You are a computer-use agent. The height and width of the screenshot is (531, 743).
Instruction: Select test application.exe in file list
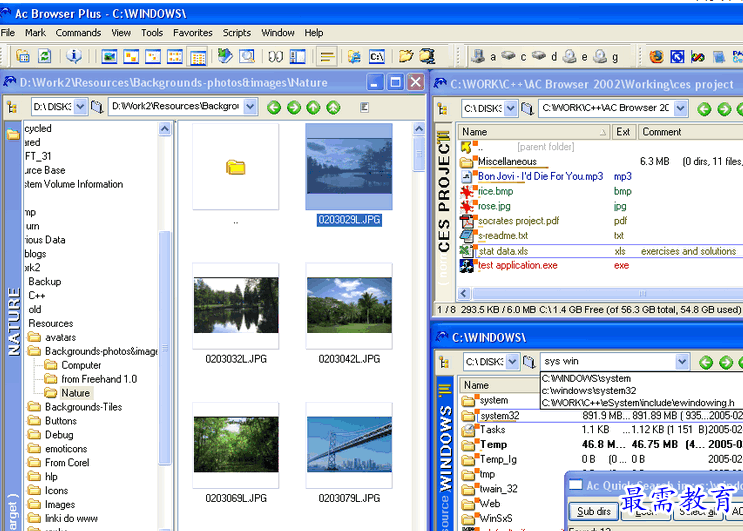coord(517,265)
